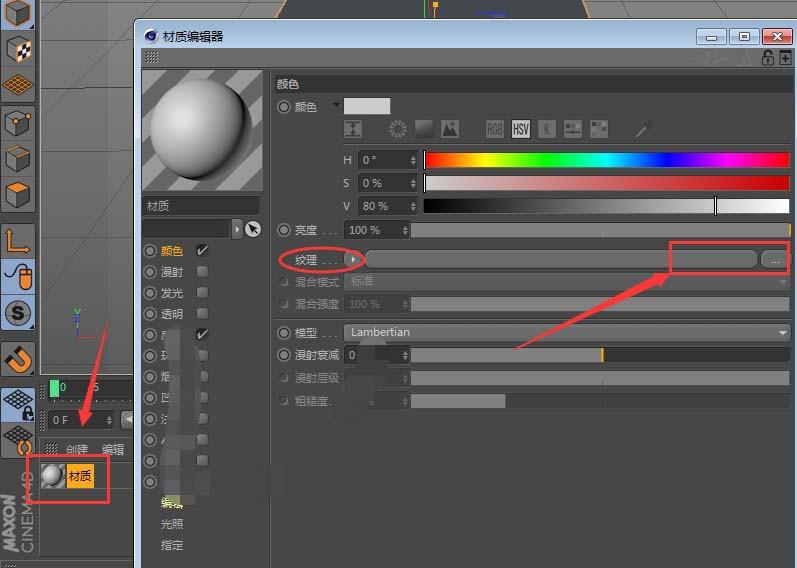Click green timeline marker at frame 0
Viewport: 797px width, 568px height.
click(x=54, y=388)
